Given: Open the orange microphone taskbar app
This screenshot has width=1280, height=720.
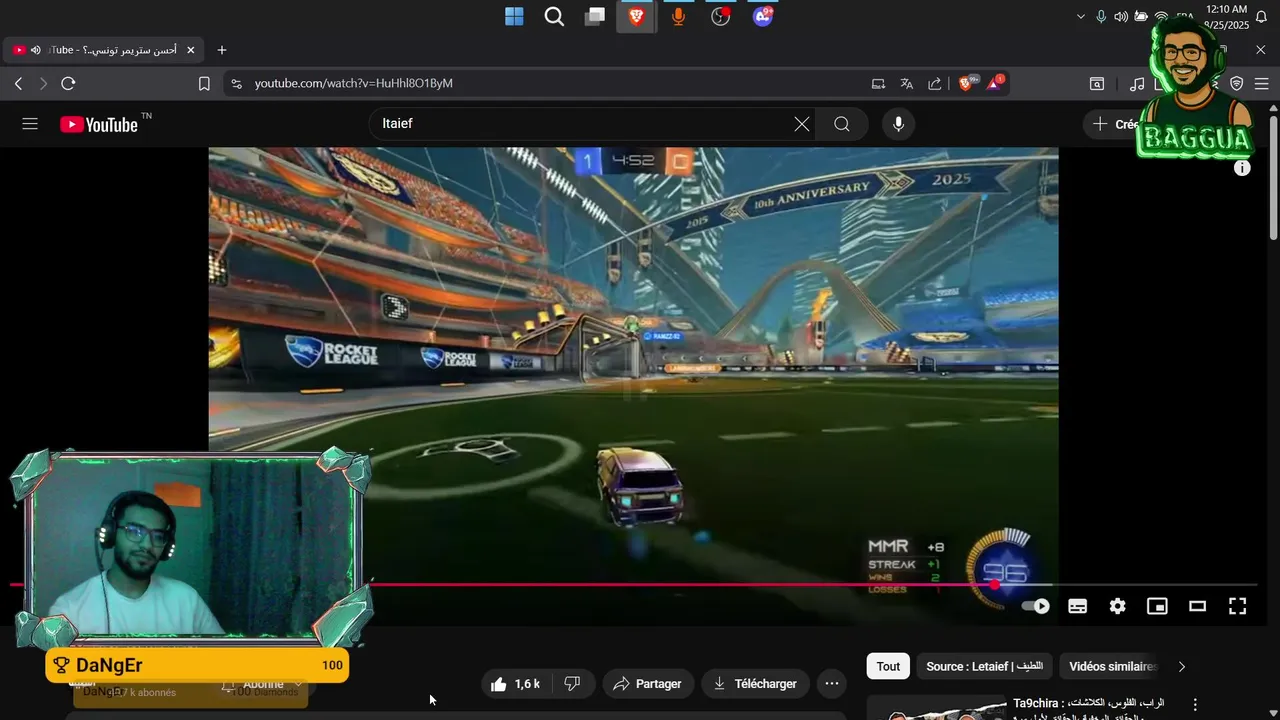Looking at the screenshot, I should [x=679, y=16].
